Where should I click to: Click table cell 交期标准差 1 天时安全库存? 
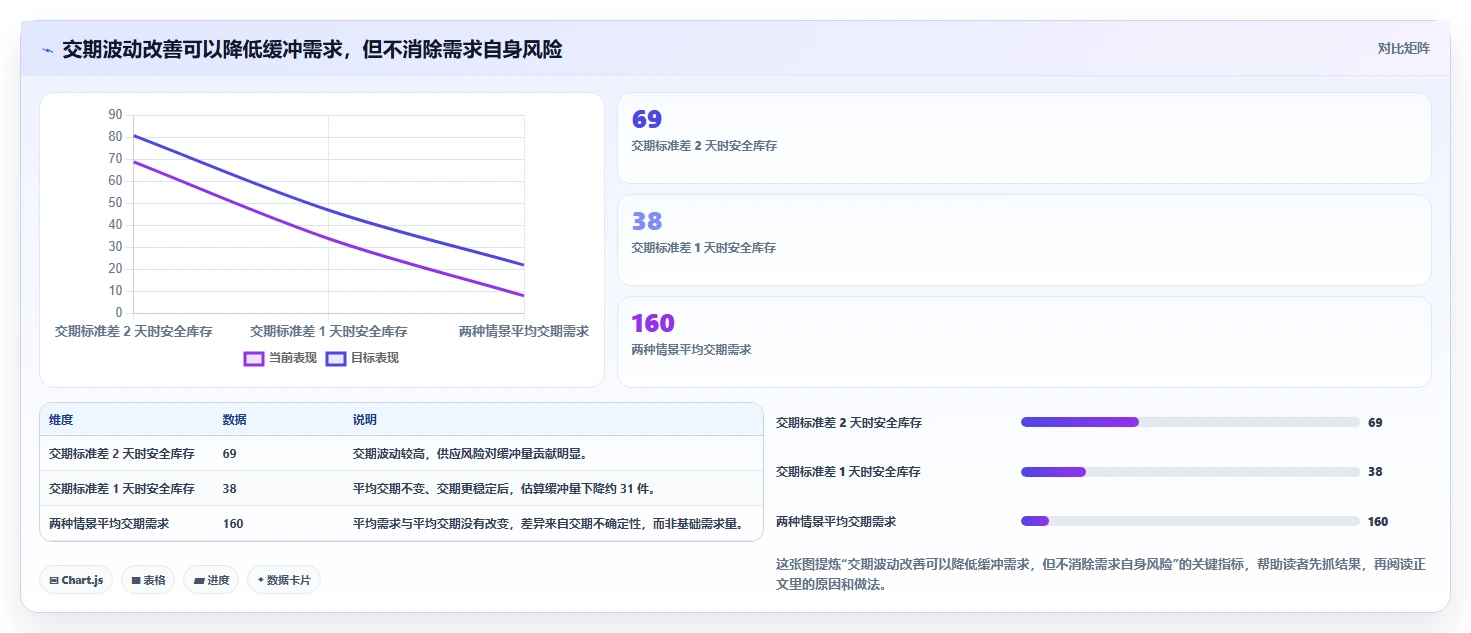[x=122, y=488]
